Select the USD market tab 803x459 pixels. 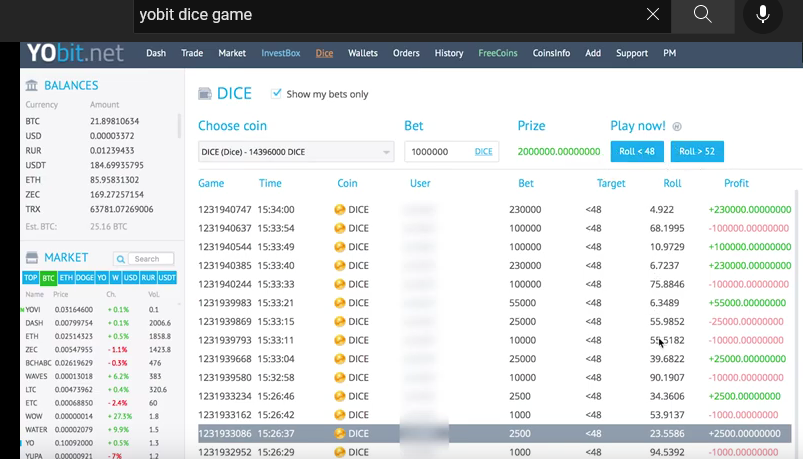(x=131, y=278)
